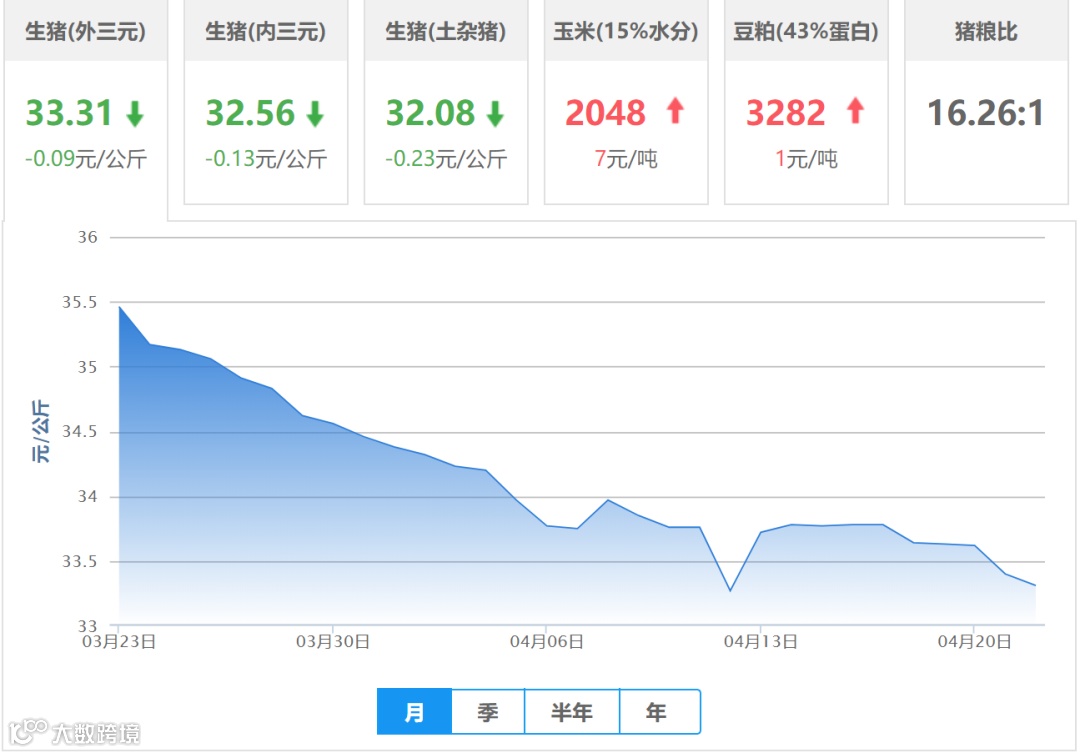1080x753 pixels.
Task: Click the 元/公斤 y-axis title
Action: pos(40,431)
